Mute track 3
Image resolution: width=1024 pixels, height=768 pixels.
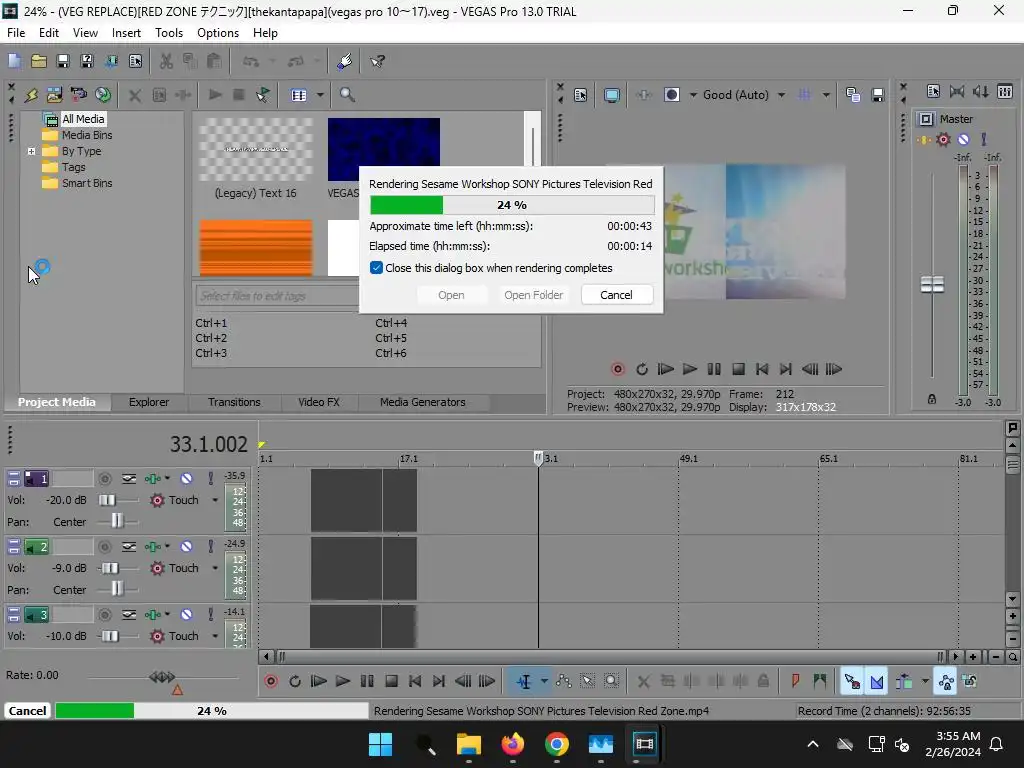186,615
